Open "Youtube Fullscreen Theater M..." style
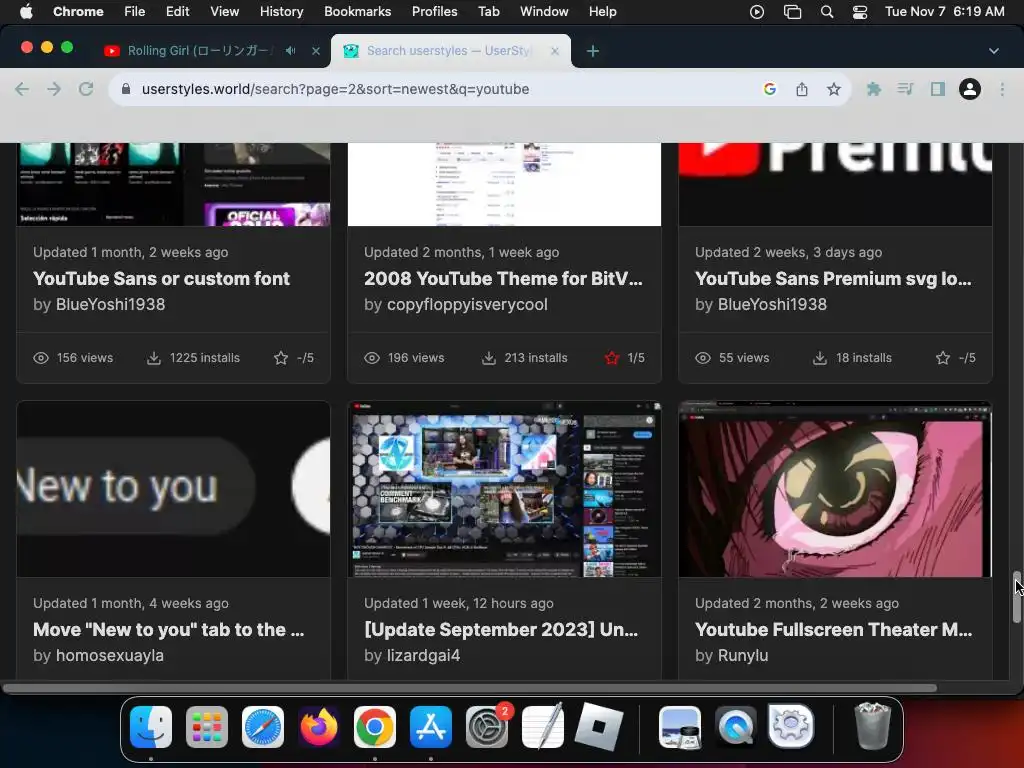 tap(833, 630)
